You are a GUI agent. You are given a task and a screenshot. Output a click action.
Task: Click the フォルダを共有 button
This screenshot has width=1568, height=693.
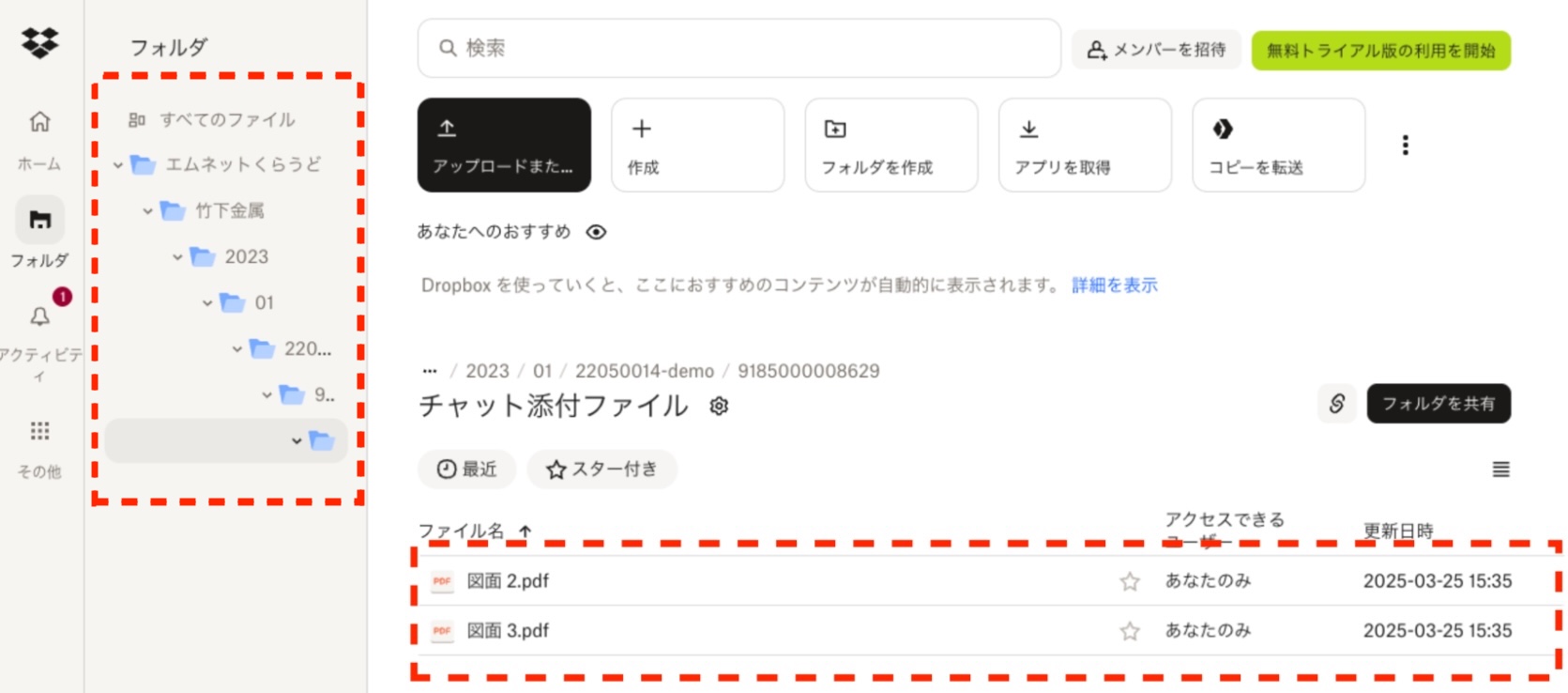(1438, 404)
